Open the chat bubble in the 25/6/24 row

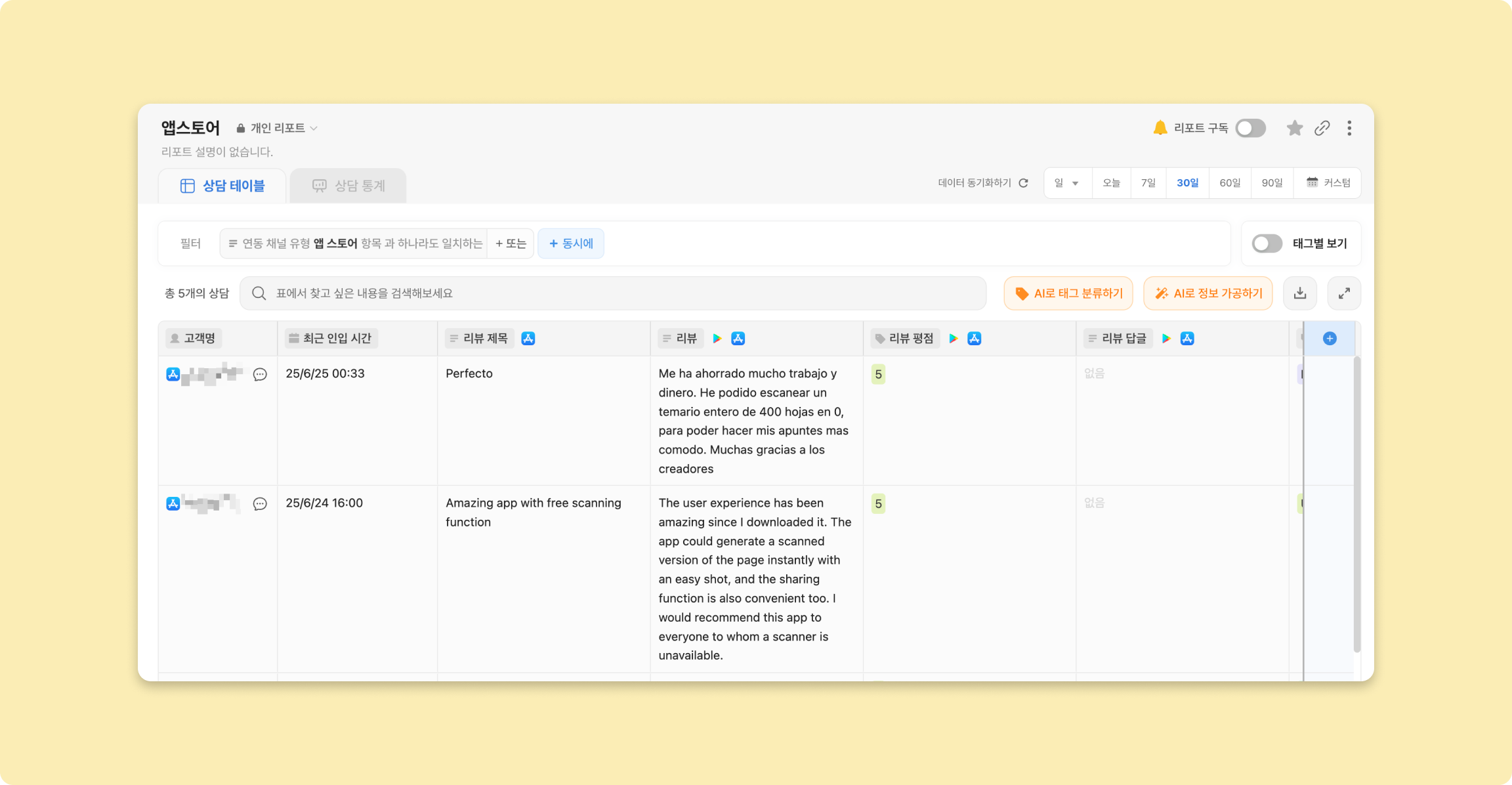[260, 504]
